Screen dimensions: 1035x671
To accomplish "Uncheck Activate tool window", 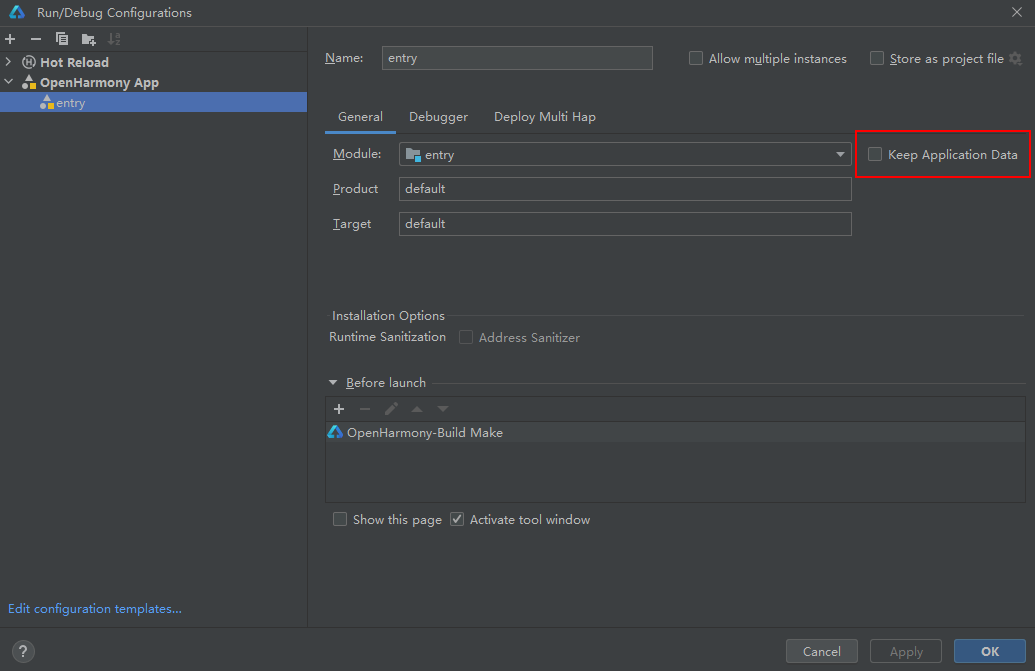I will click(x=457, y=520).
